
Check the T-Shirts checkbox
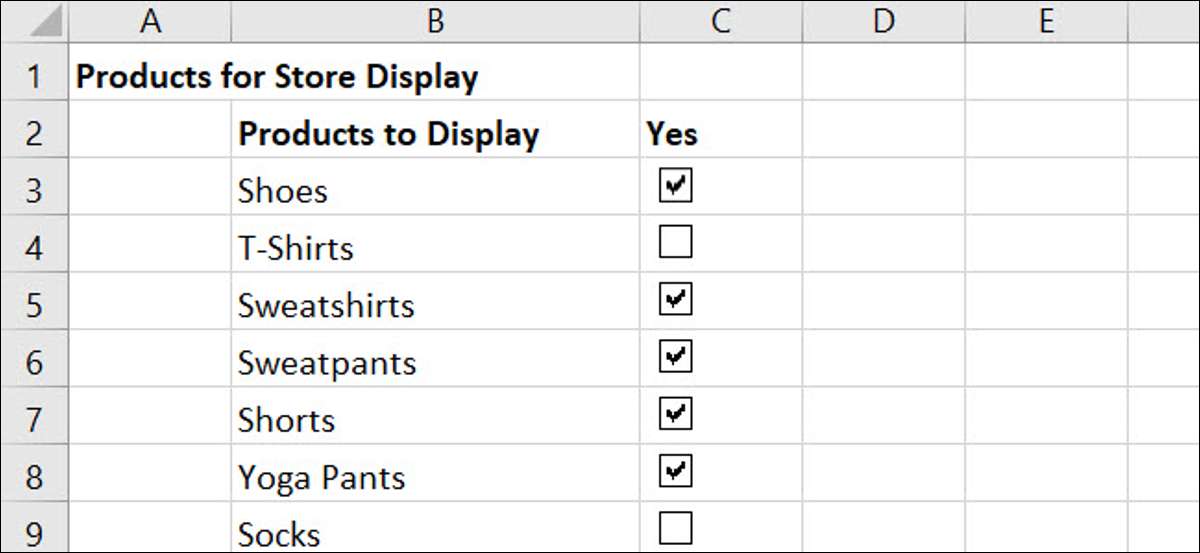point(676,242)
